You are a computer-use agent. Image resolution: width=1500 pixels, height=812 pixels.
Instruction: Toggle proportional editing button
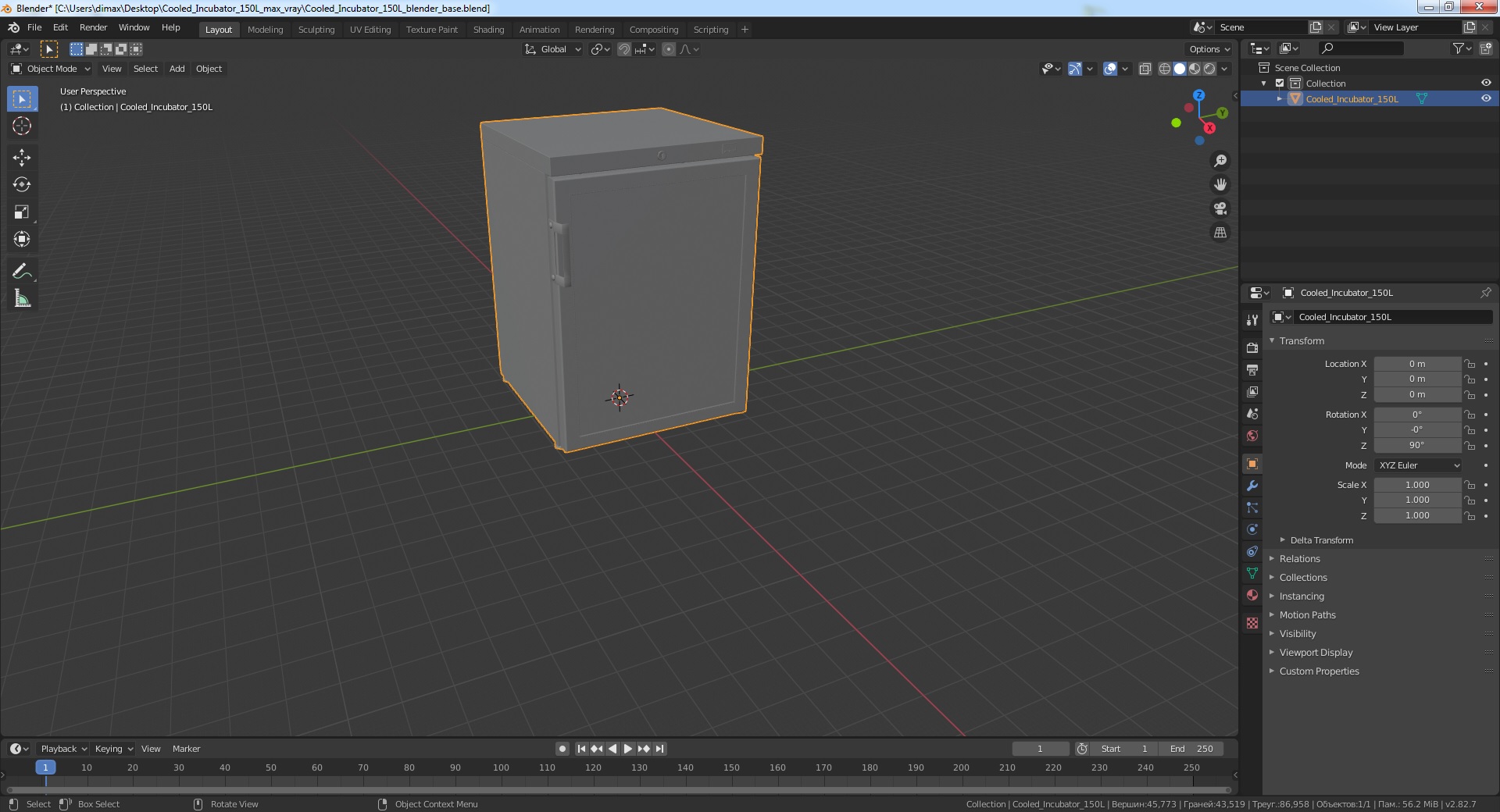tap(669, 49)
